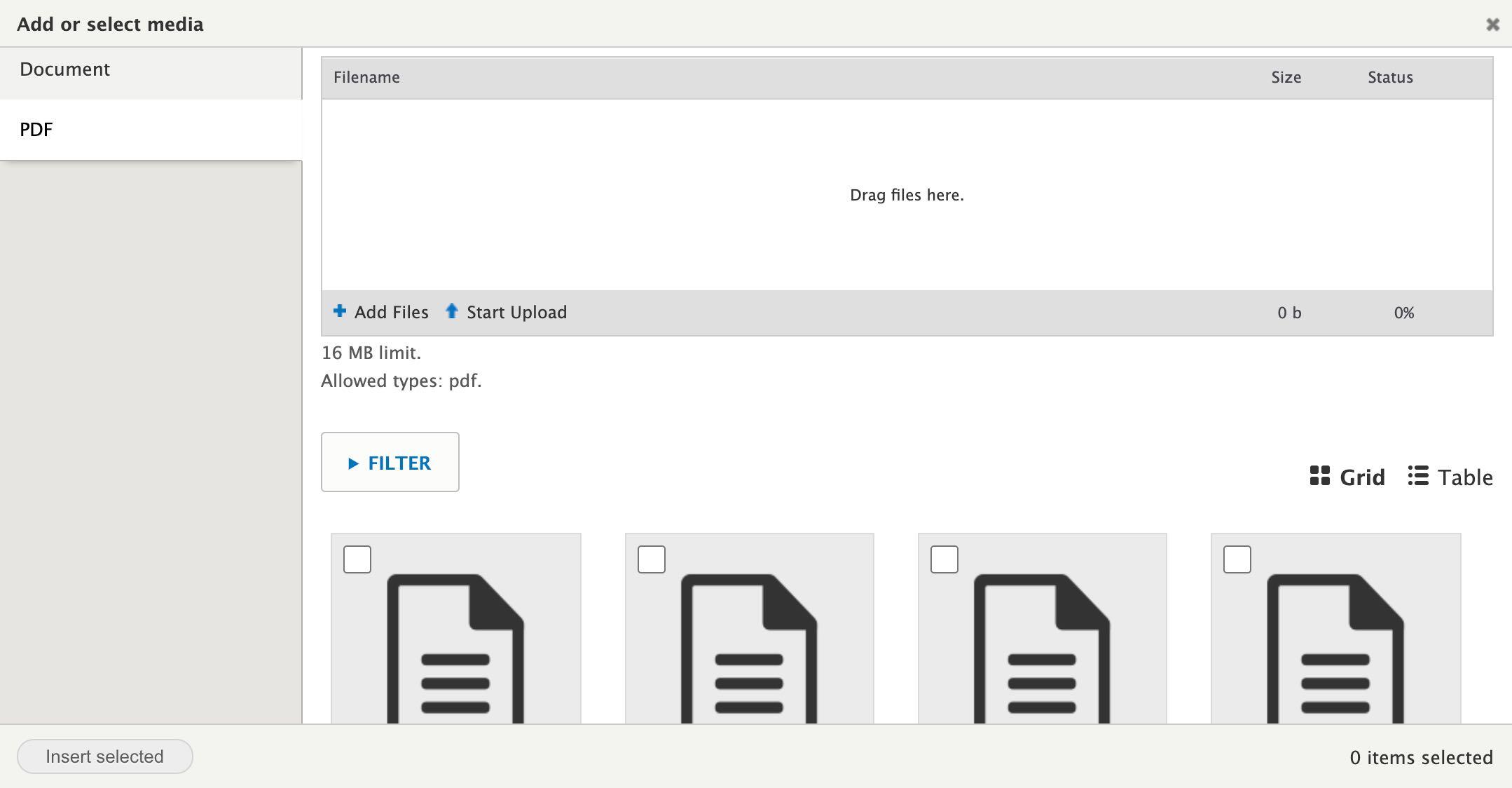Close the Add or select media dialog
This screenshot has width=1512, height=788.
tap(1492, 25)
